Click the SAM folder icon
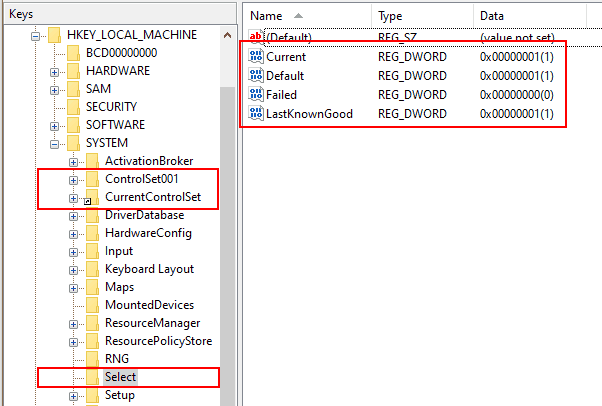602x406 pixels. click(73, 89)
